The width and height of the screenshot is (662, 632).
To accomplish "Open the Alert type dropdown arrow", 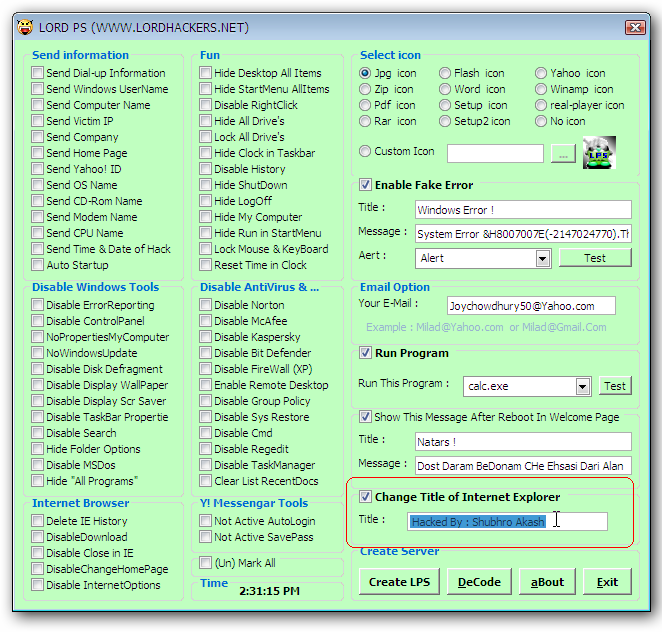I will (543, 258).
